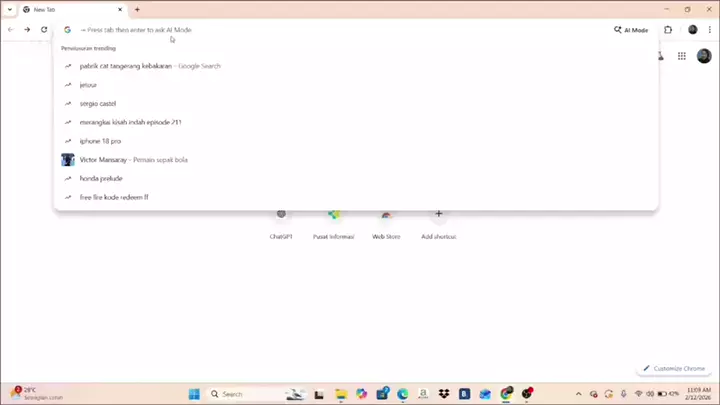Click the Windows Start button
This screenshot has width=720, height=405.
194,394
